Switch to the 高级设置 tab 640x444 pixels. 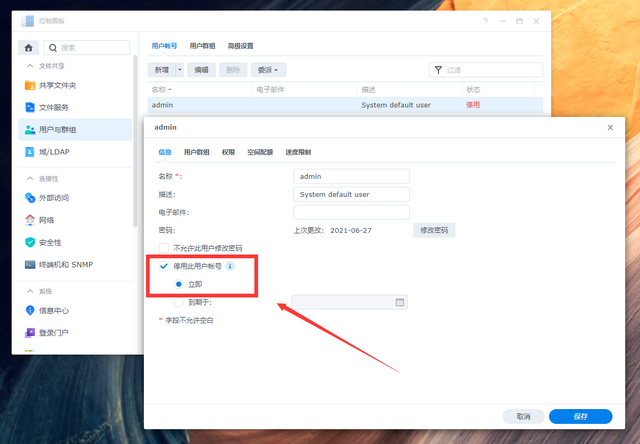click(240, 46)
